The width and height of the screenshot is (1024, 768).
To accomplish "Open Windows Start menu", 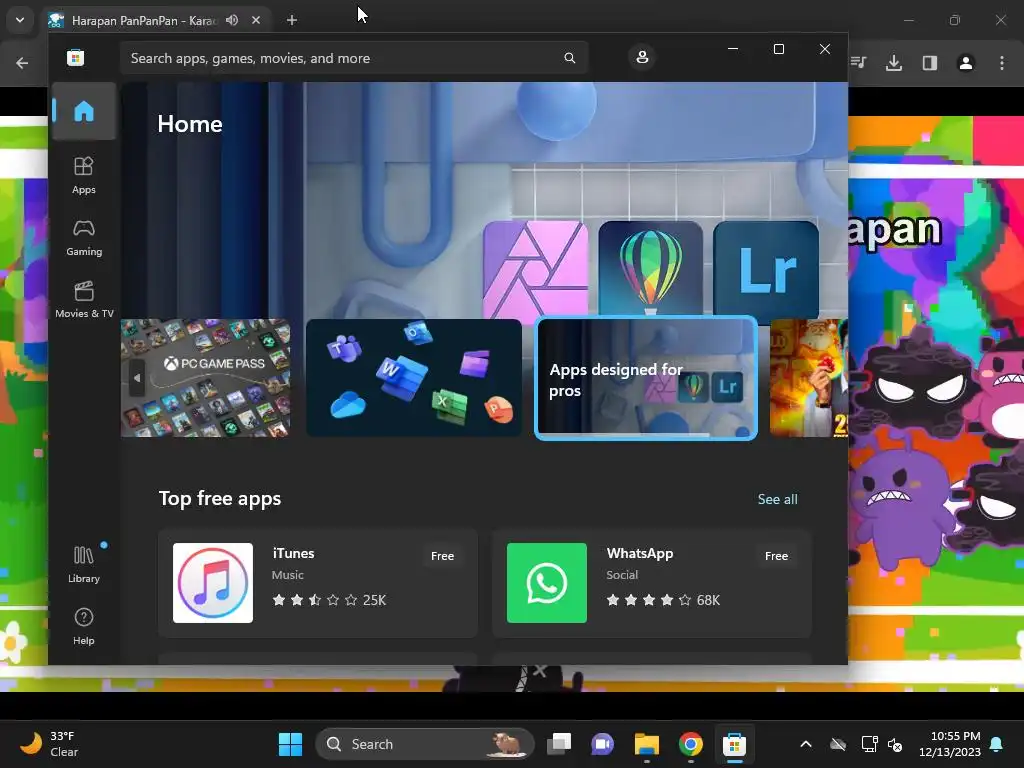I will tap(290, 744).
